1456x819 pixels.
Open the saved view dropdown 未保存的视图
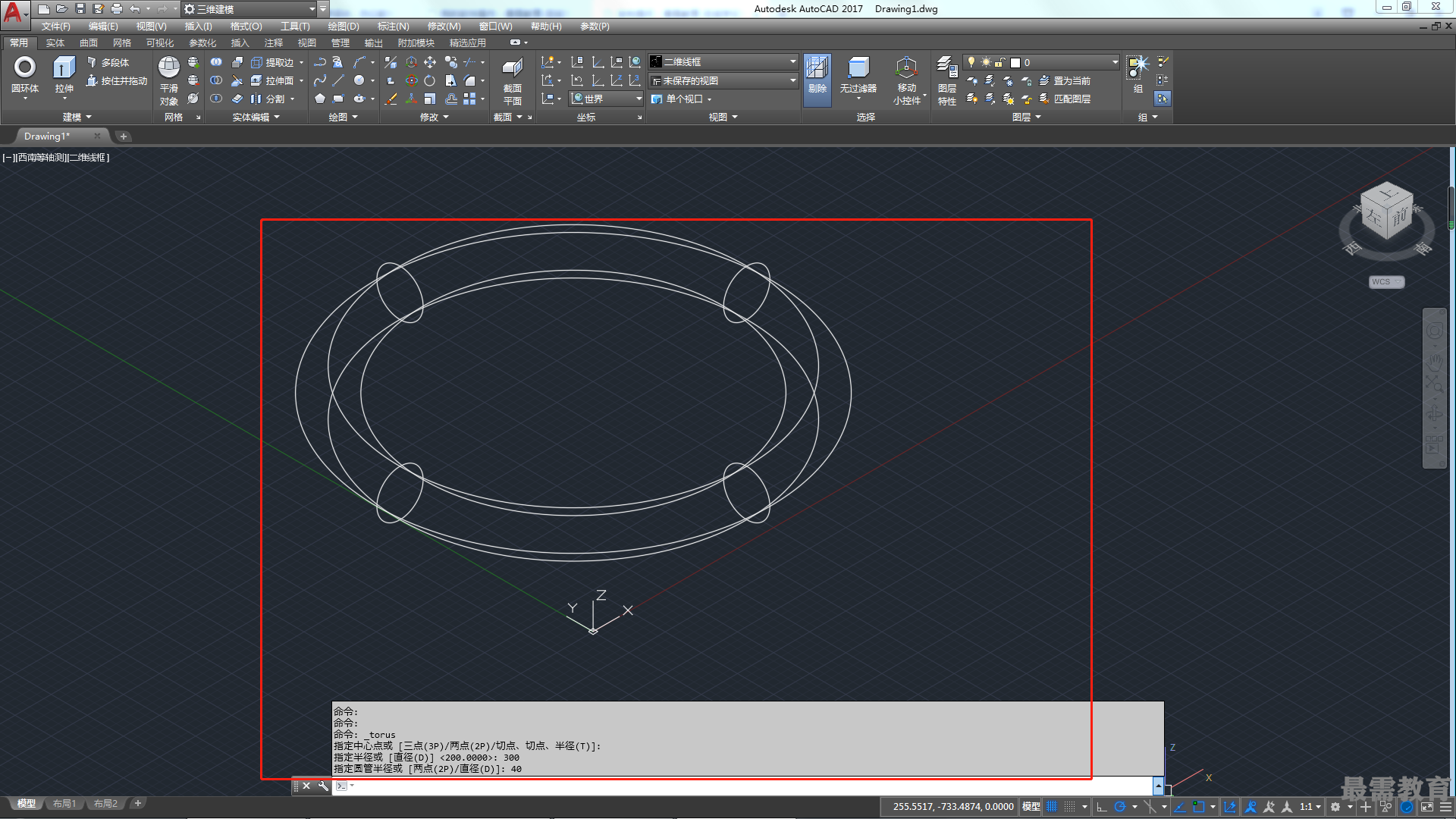tap(723, 80)
